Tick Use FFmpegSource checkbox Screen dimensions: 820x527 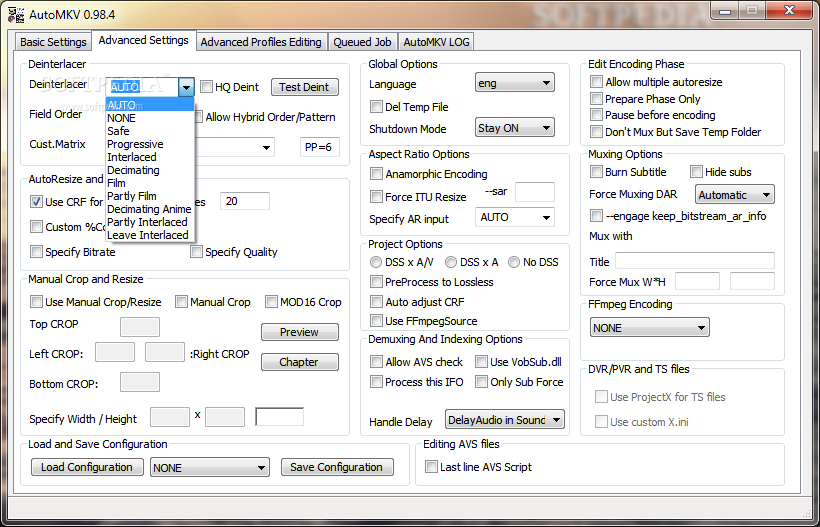pos(376,320)
